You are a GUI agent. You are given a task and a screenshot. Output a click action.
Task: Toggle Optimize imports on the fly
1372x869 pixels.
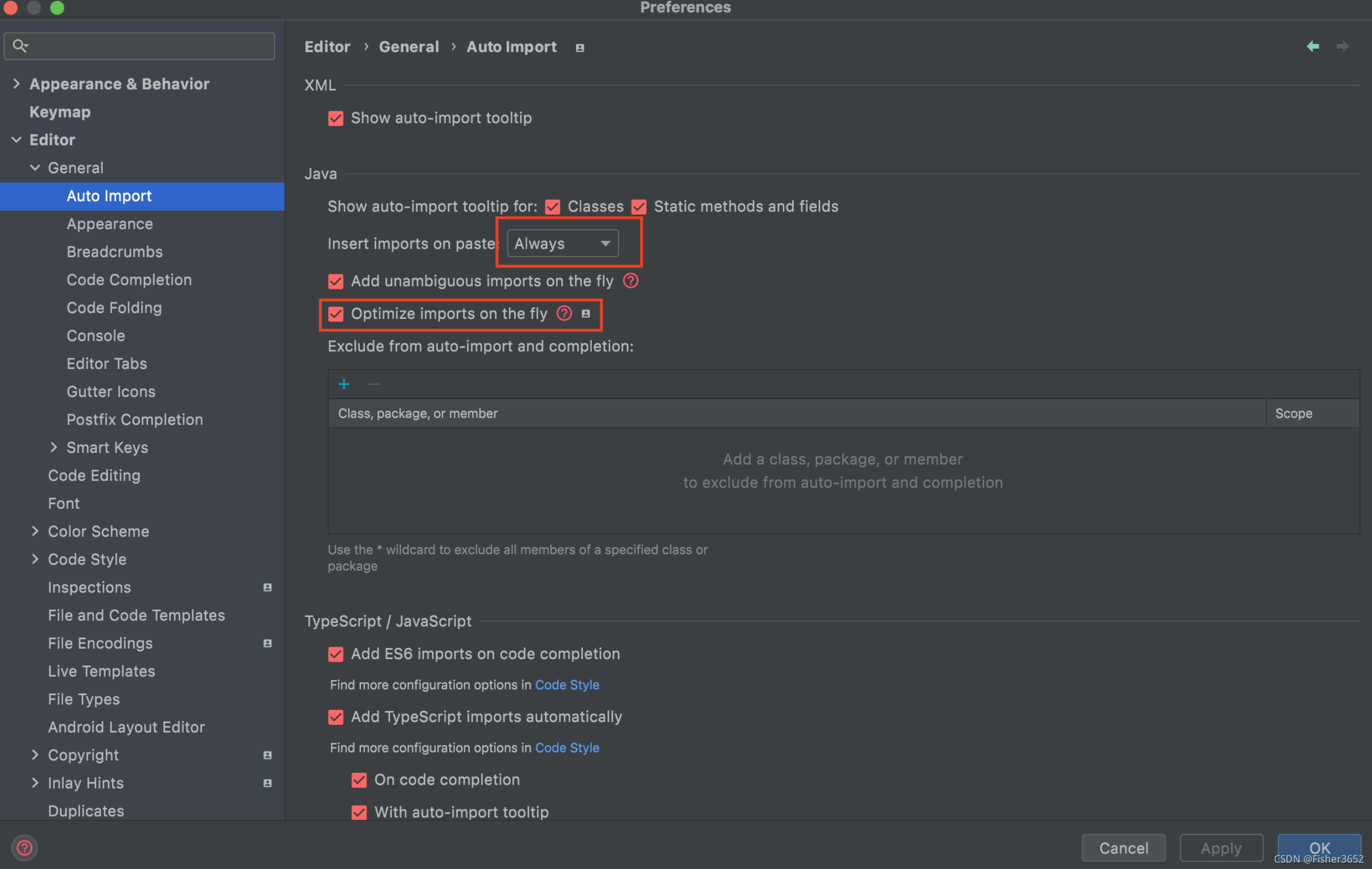pyautogui.click(x=336, y=314)
